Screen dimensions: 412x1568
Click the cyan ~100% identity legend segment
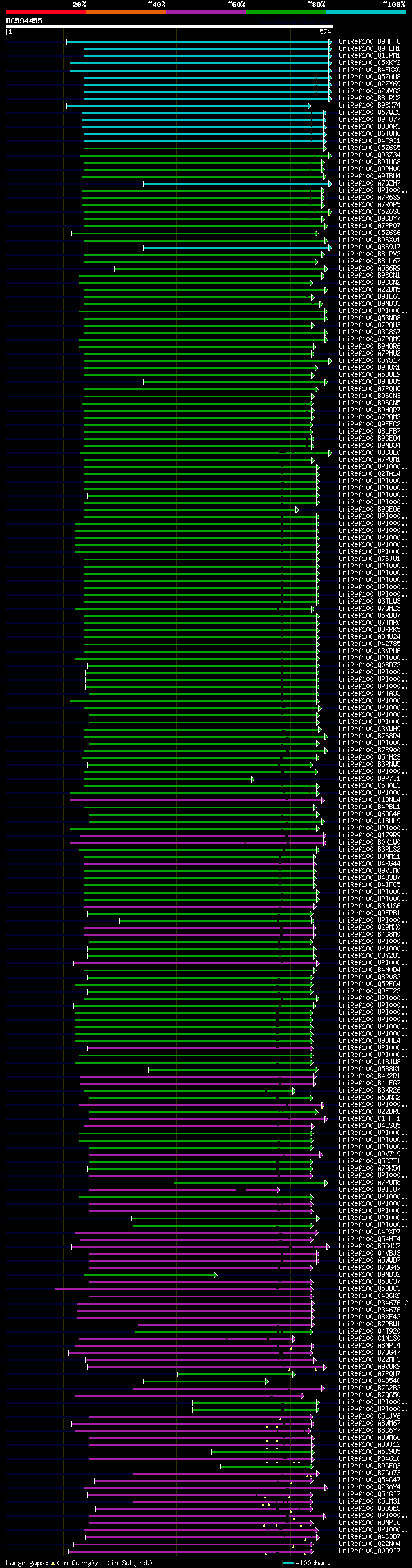(x=366, y=12)
